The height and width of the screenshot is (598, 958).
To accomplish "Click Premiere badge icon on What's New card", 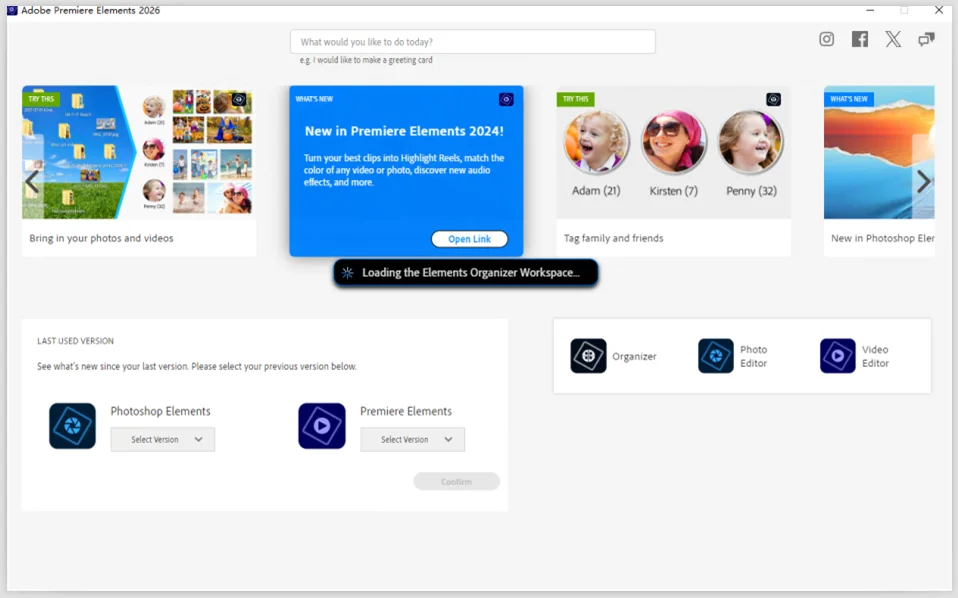I will (x=506, y=99).
